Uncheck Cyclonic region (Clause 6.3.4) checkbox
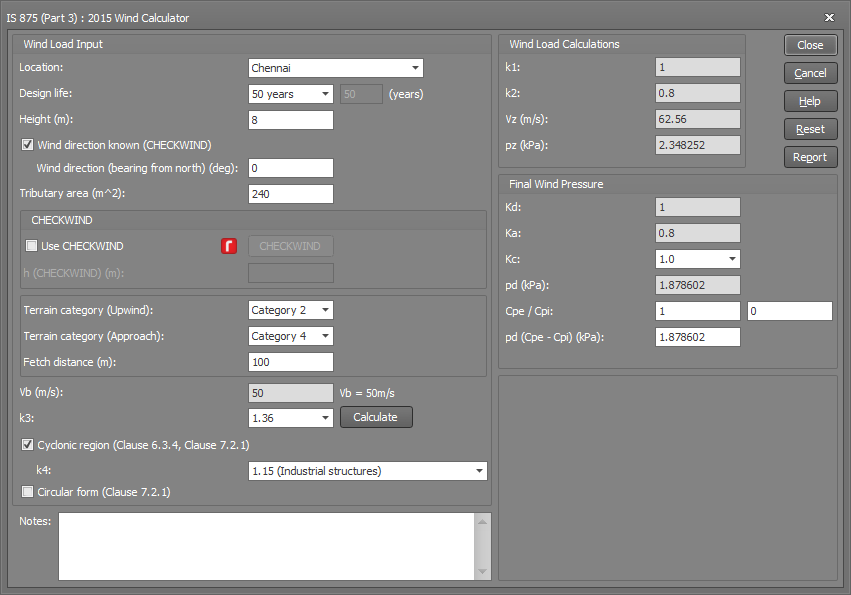Image resolution: width=851 pixels, height=595 pixels. click(x=27, y=445)
